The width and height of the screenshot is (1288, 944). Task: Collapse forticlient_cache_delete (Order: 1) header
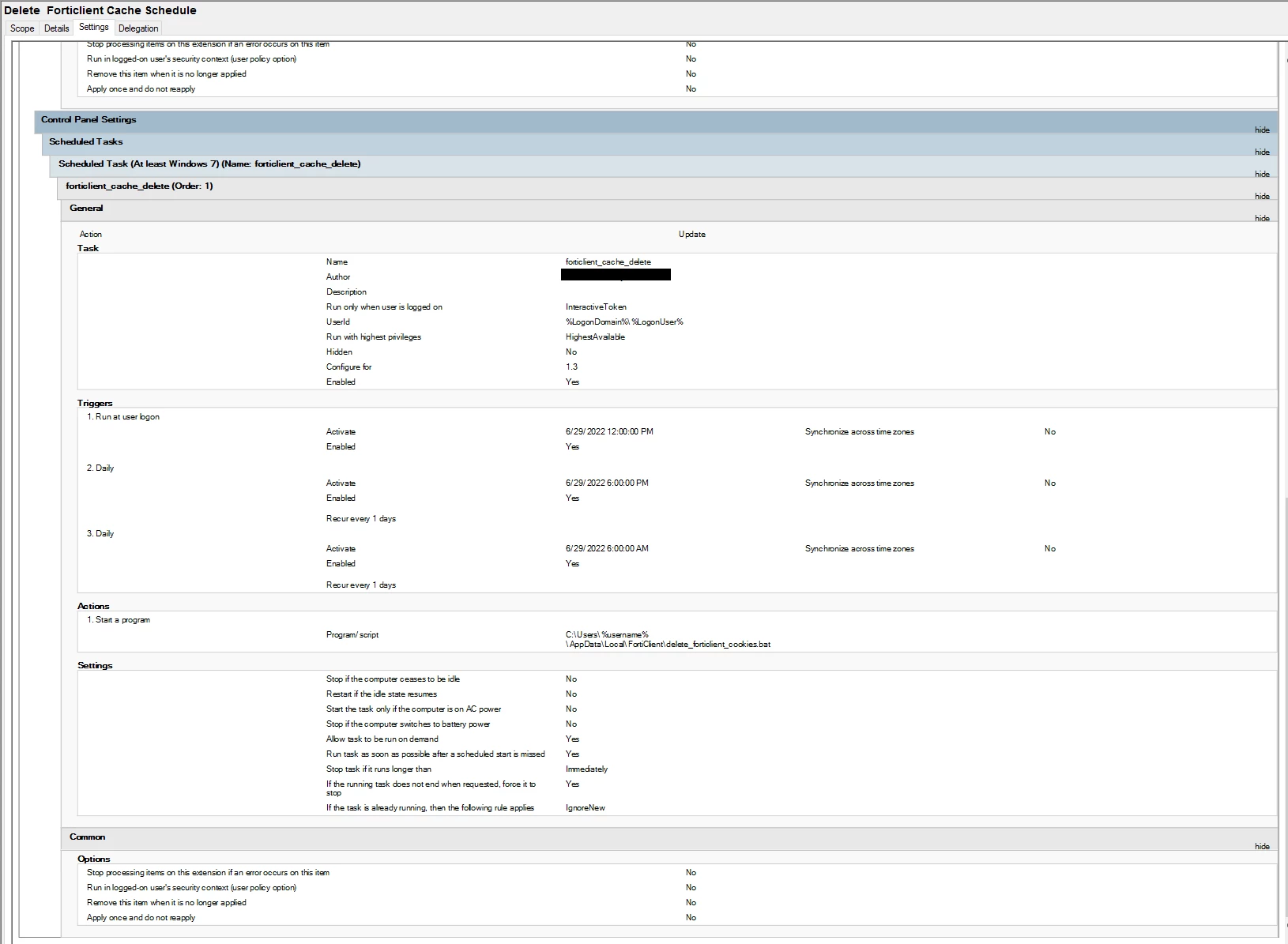pyautogui.click(x=667, y=188)
